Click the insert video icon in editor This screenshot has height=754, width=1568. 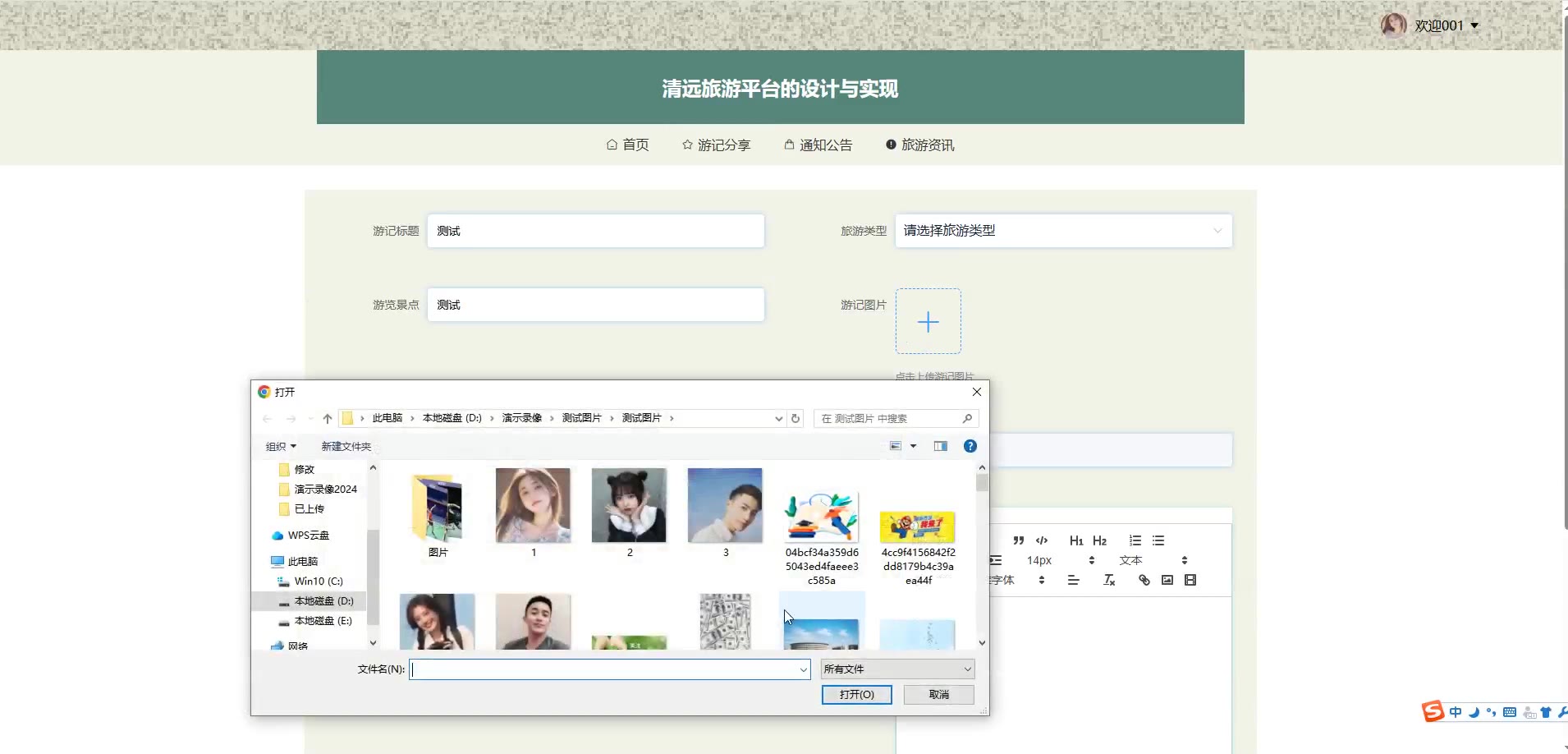point(1190,580)
